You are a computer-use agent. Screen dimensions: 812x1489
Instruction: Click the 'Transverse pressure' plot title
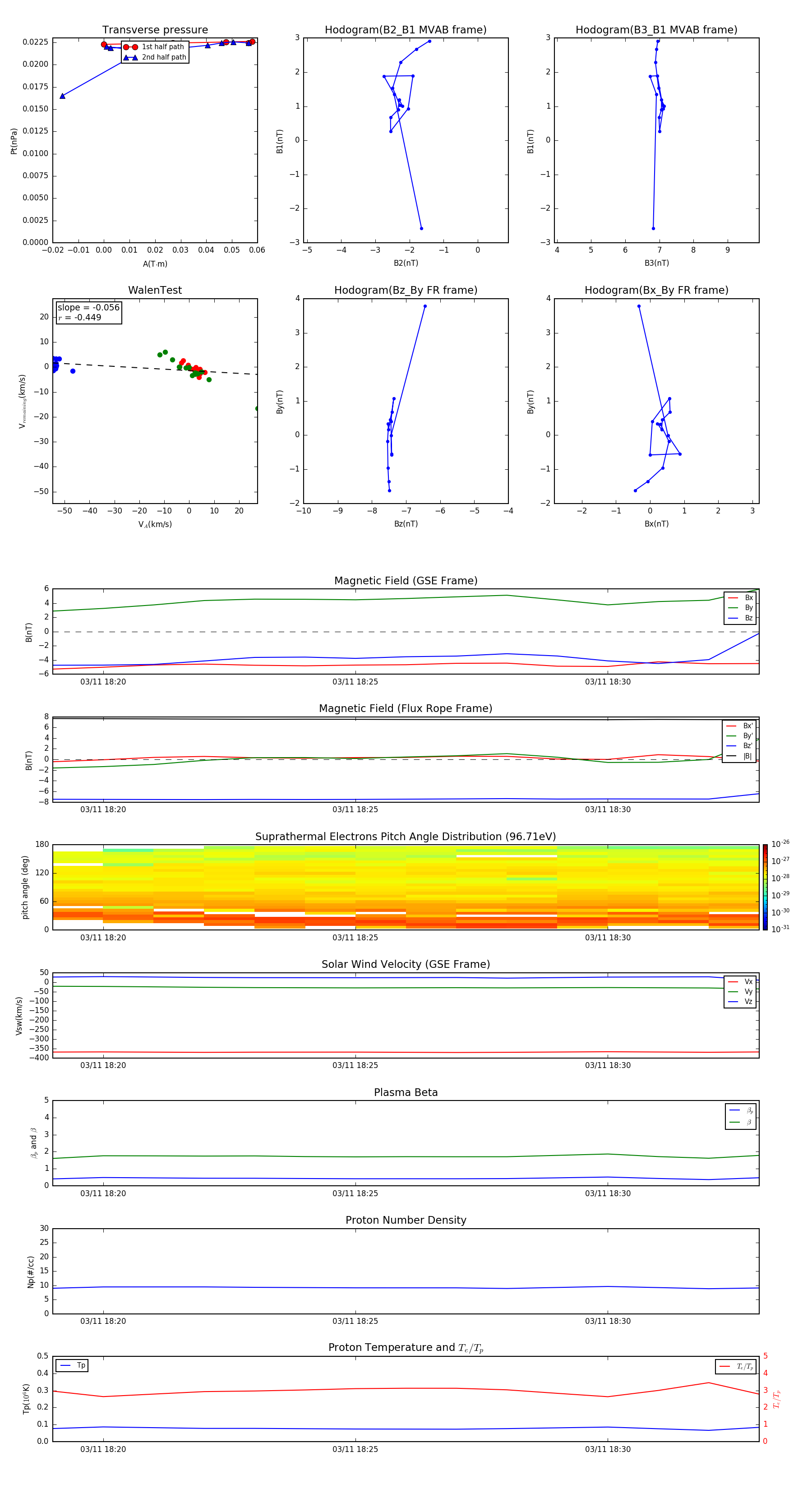pyautogui.click(x=155, y=30)
